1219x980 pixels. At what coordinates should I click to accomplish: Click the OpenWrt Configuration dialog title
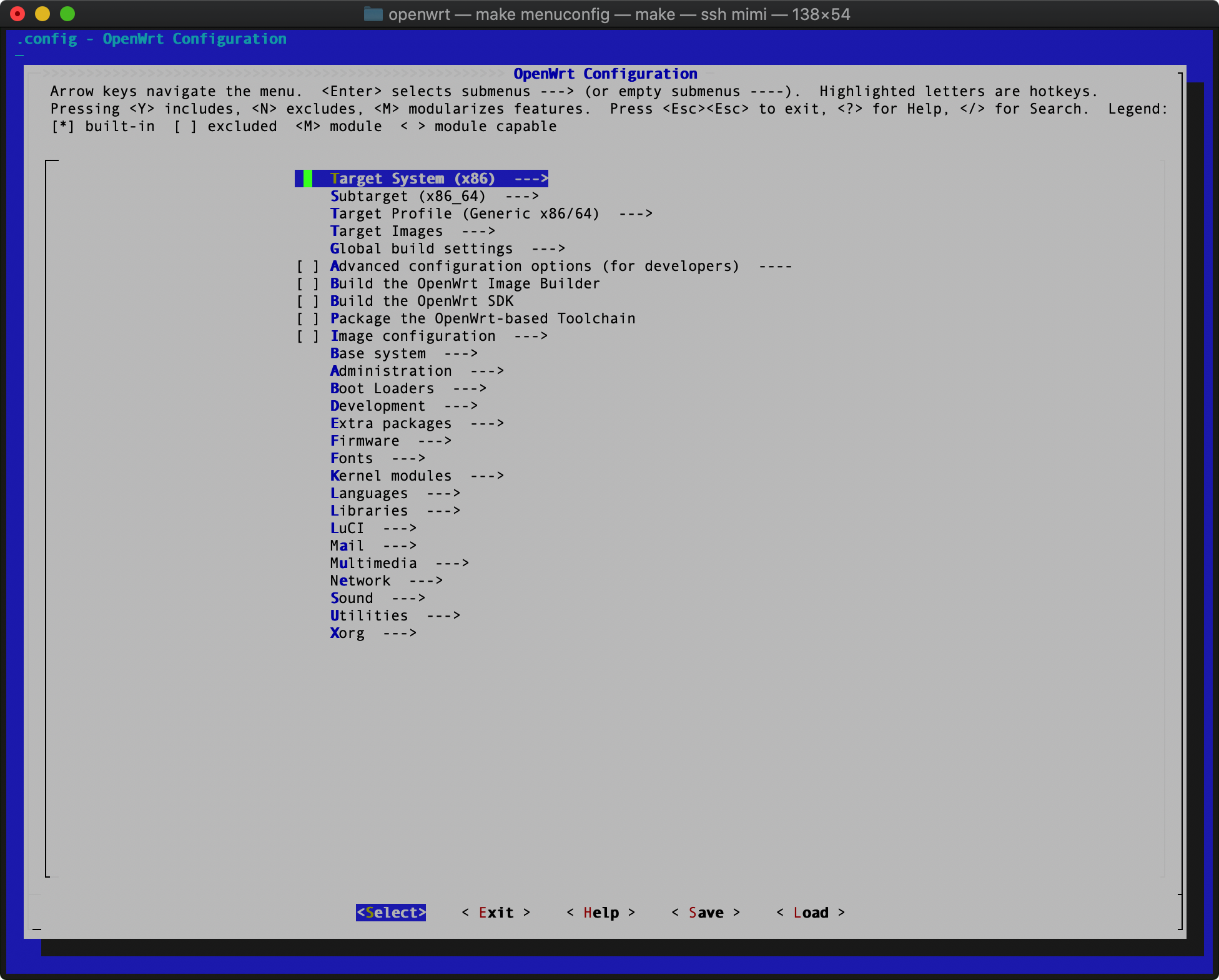click(x=605, y=74)
